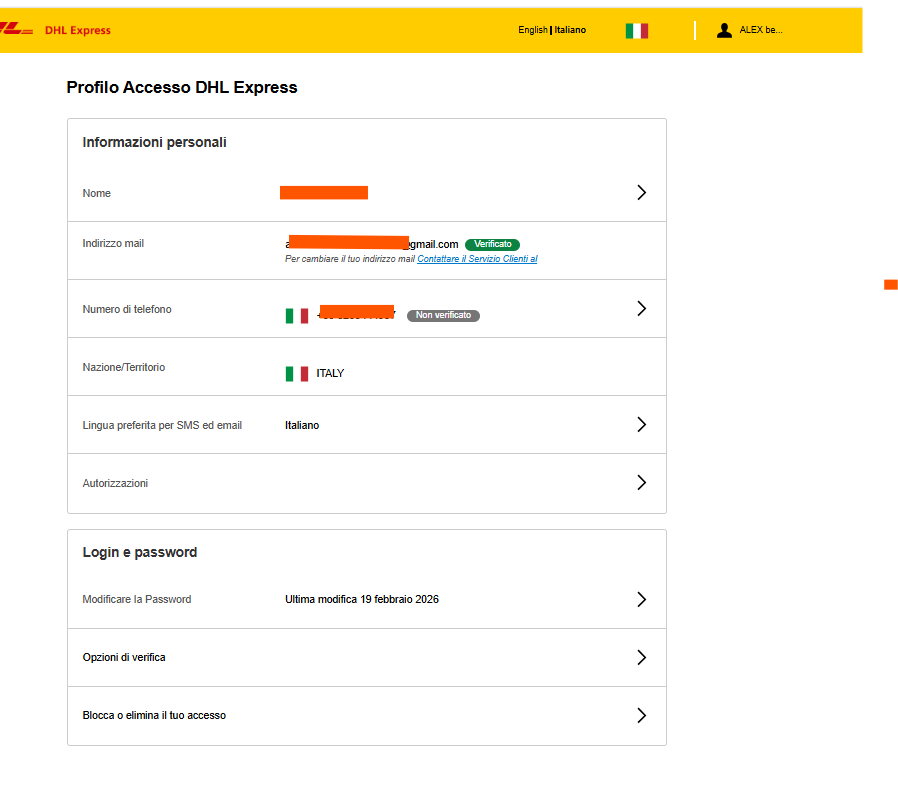The image size is (898, 802).
Task: Click the Numero di telefono label
Action: click(x=127, y=309)
